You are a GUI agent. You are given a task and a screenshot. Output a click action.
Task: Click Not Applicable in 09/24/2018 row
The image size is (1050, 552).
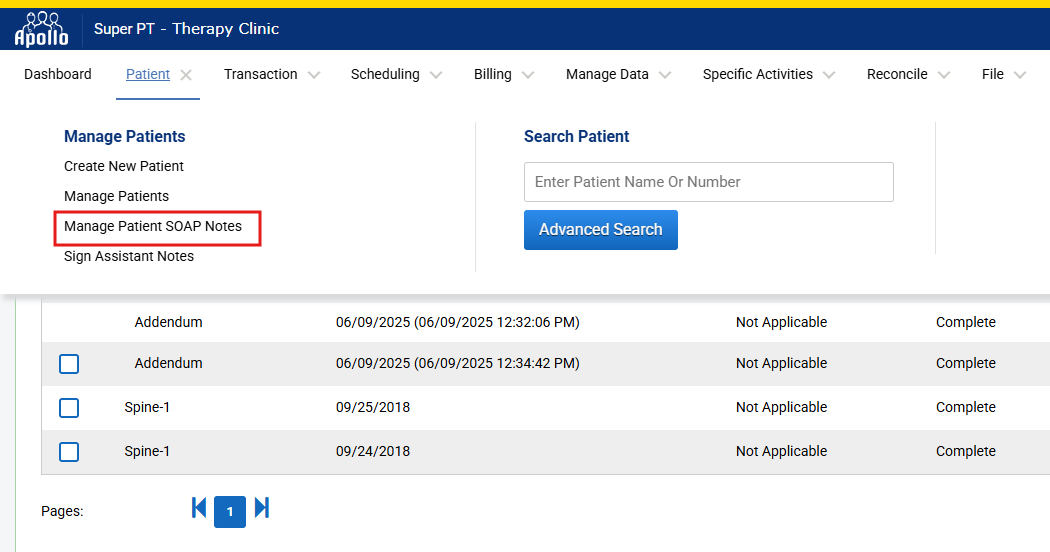click(x=781, y=452)
